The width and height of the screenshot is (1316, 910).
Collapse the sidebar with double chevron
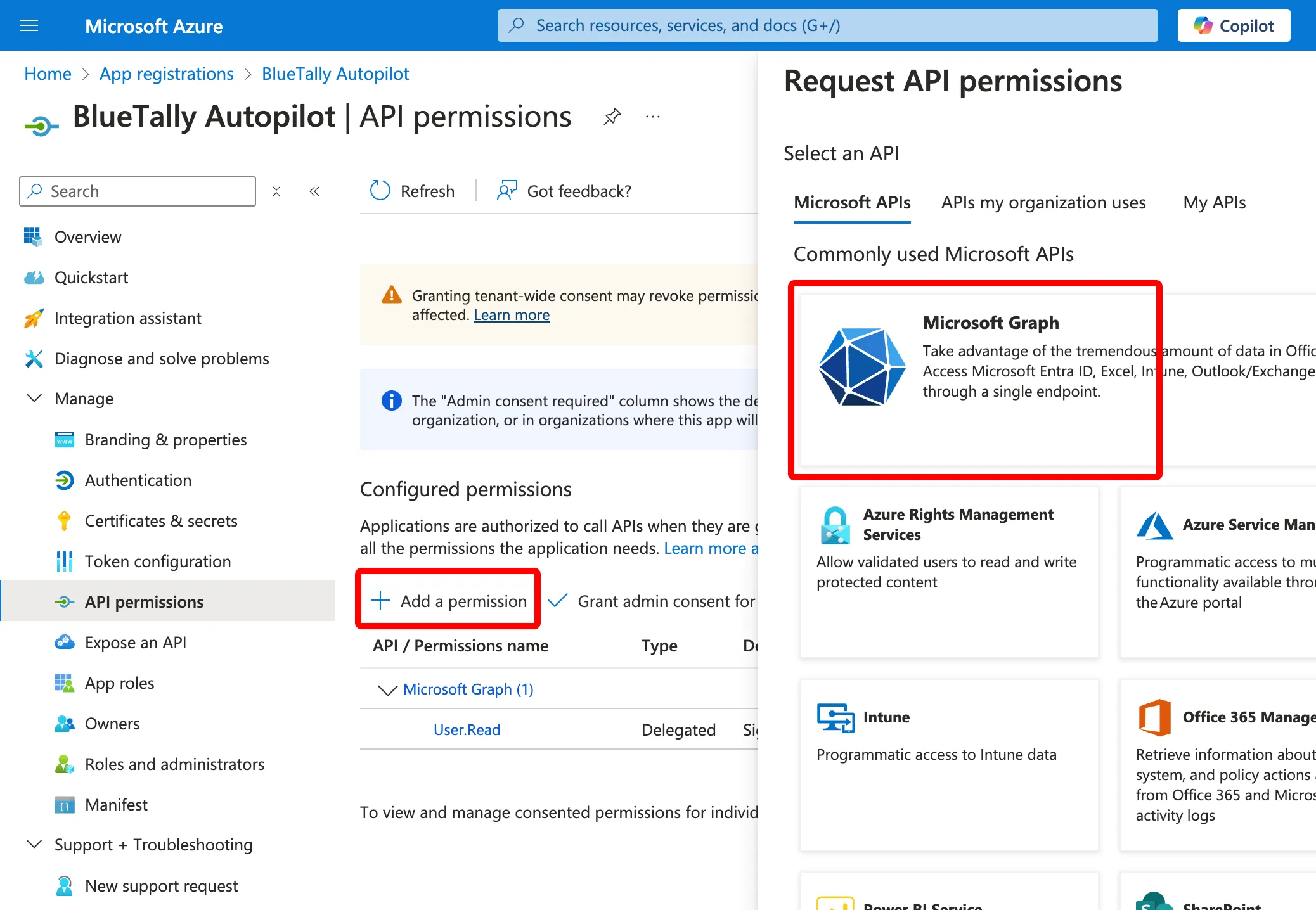click(314, 191)
